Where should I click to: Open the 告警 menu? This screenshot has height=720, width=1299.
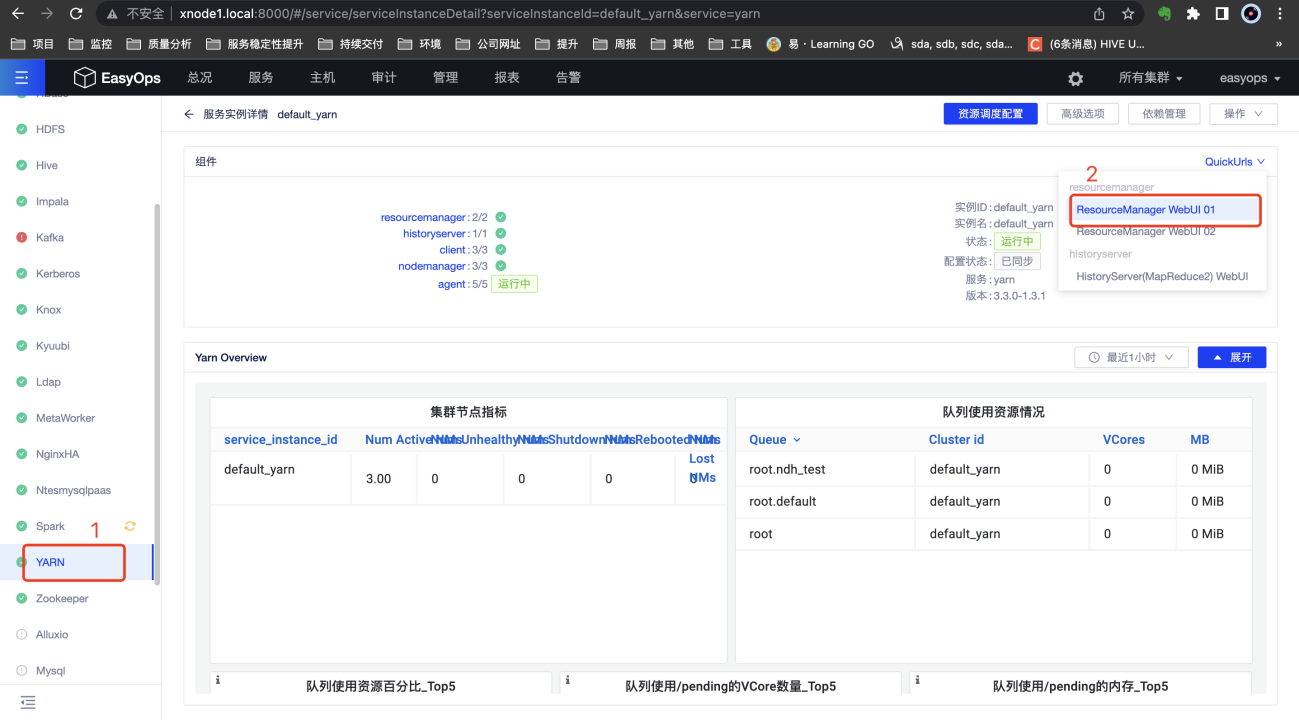tap(569, 78)
